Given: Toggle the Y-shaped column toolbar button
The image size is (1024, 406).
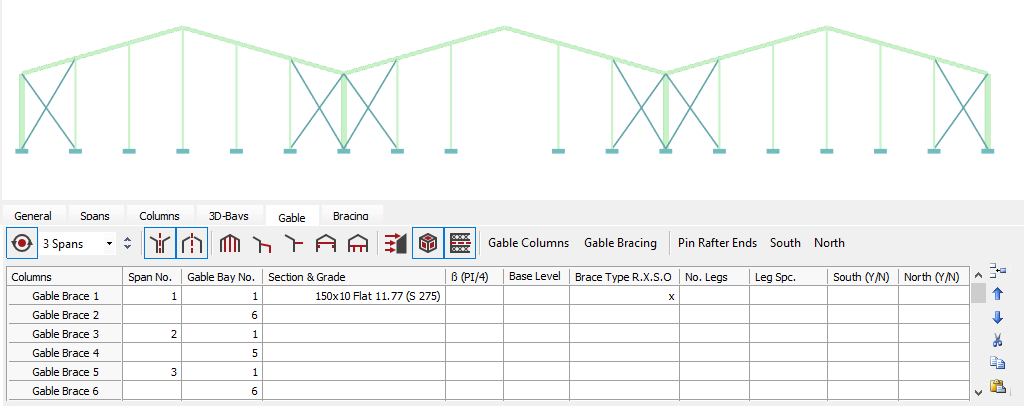Looking at the screenshot, I should [x=160, y=243].
